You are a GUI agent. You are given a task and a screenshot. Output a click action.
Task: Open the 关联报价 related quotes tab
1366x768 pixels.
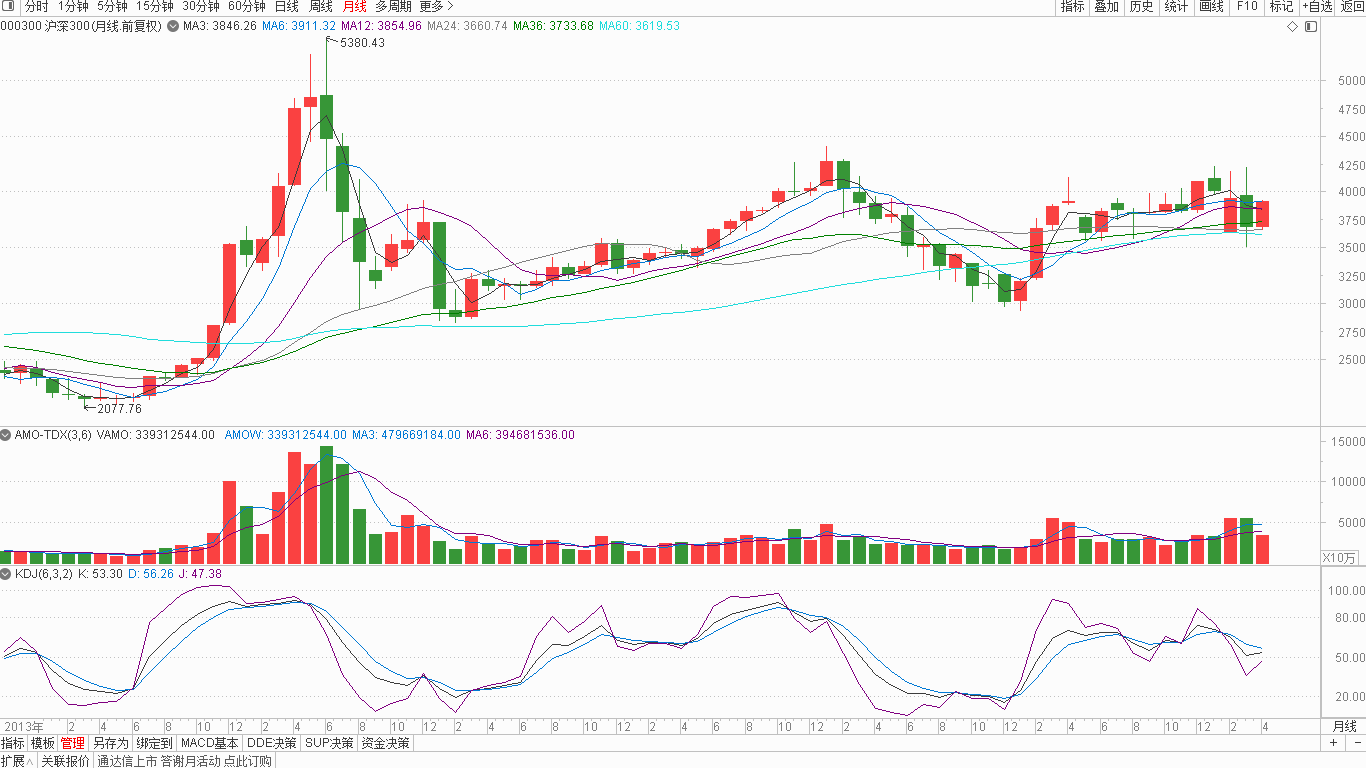66,761
